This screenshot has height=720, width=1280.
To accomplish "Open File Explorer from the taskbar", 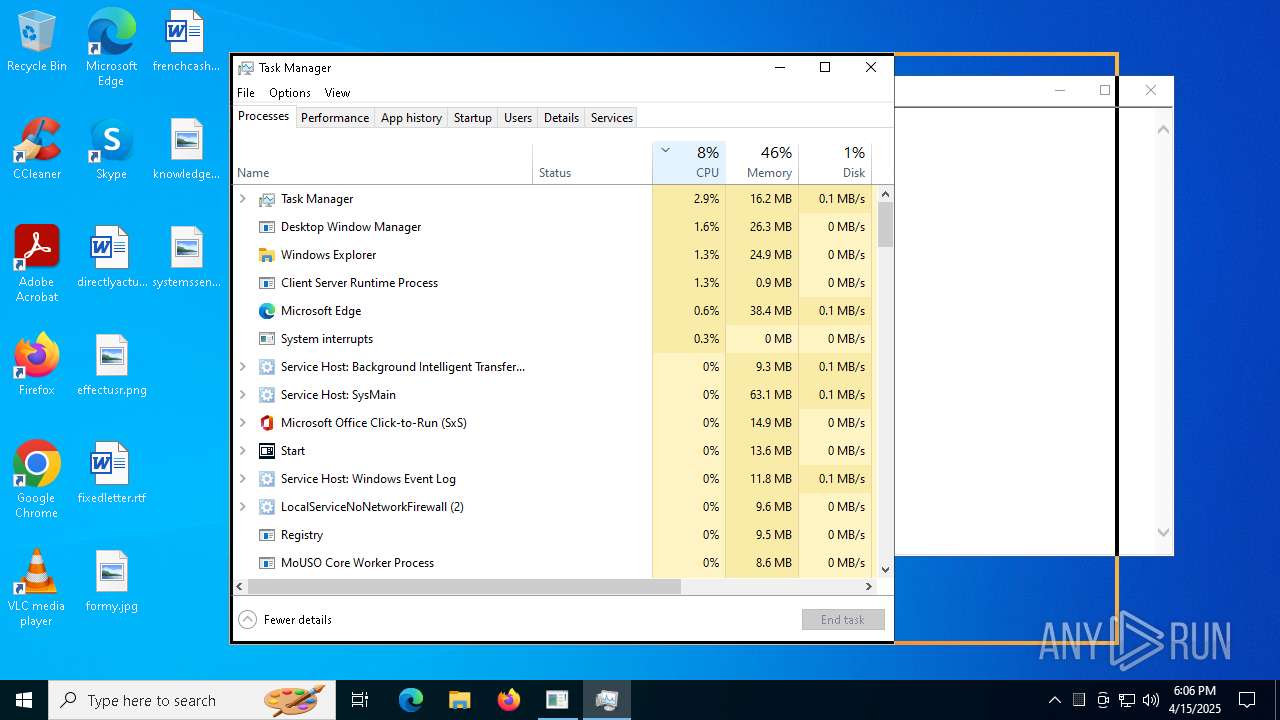I will (x=459, y=700).
